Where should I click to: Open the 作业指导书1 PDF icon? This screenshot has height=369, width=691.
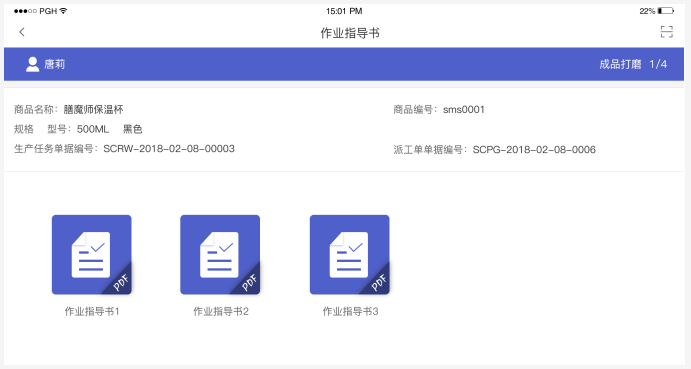click(92, 255)
